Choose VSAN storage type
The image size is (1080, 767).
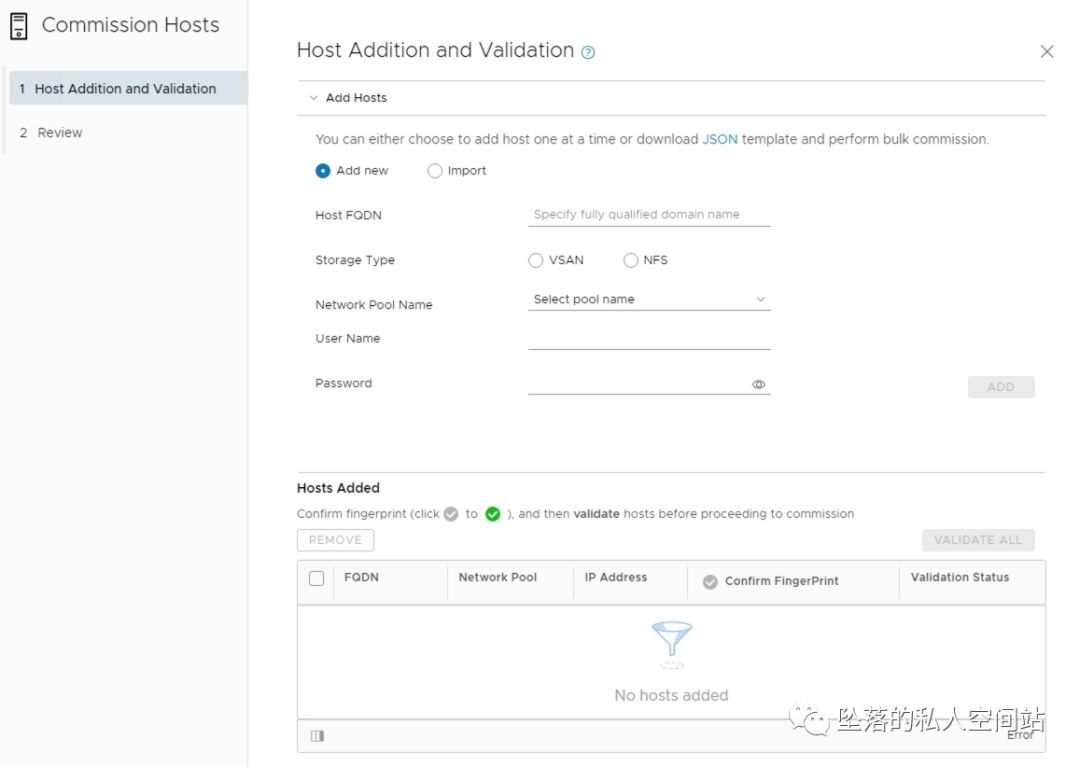[x=536, y=261]
